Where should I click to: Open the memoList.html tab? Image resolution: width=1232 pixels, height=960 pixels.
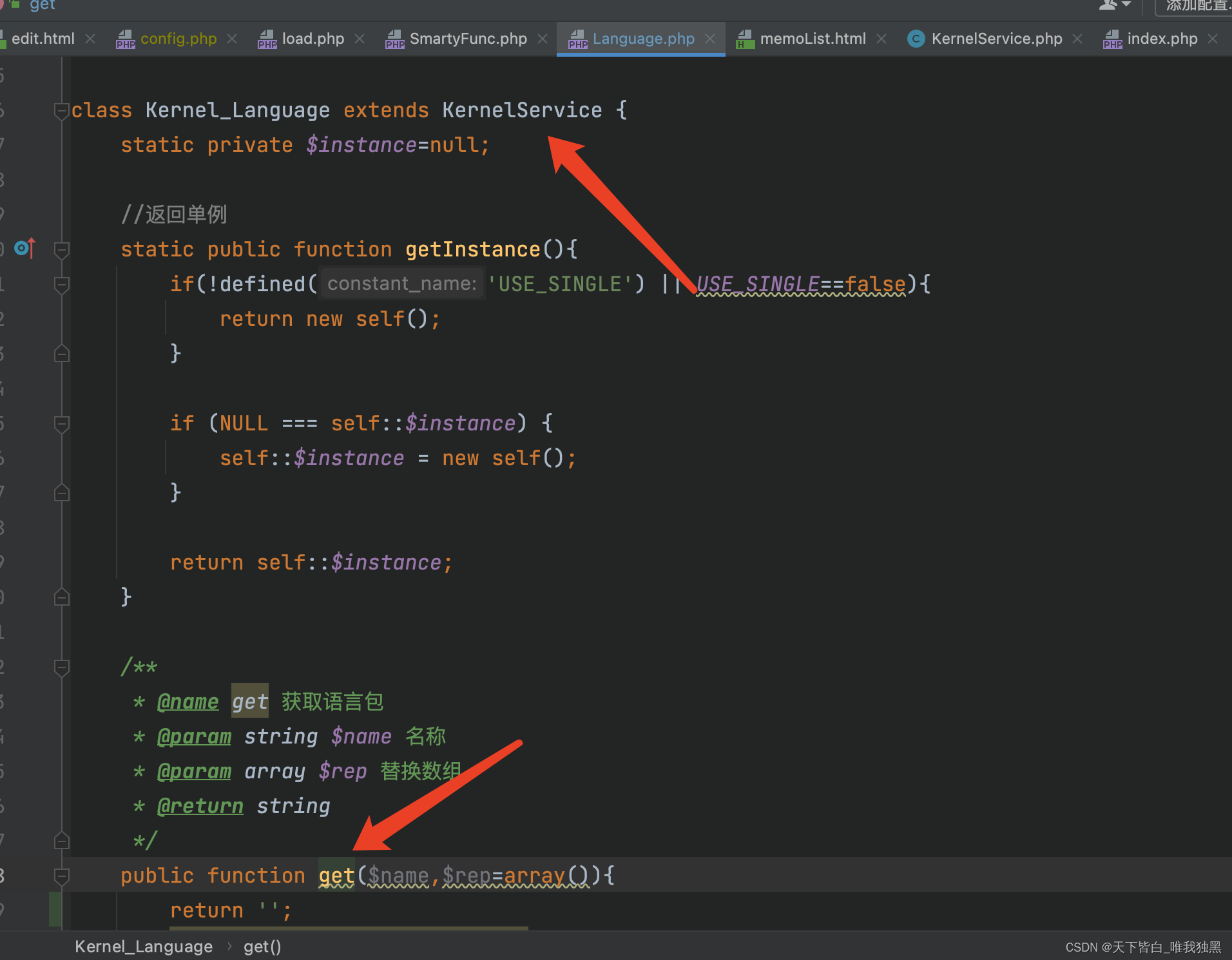pos(813,39)
